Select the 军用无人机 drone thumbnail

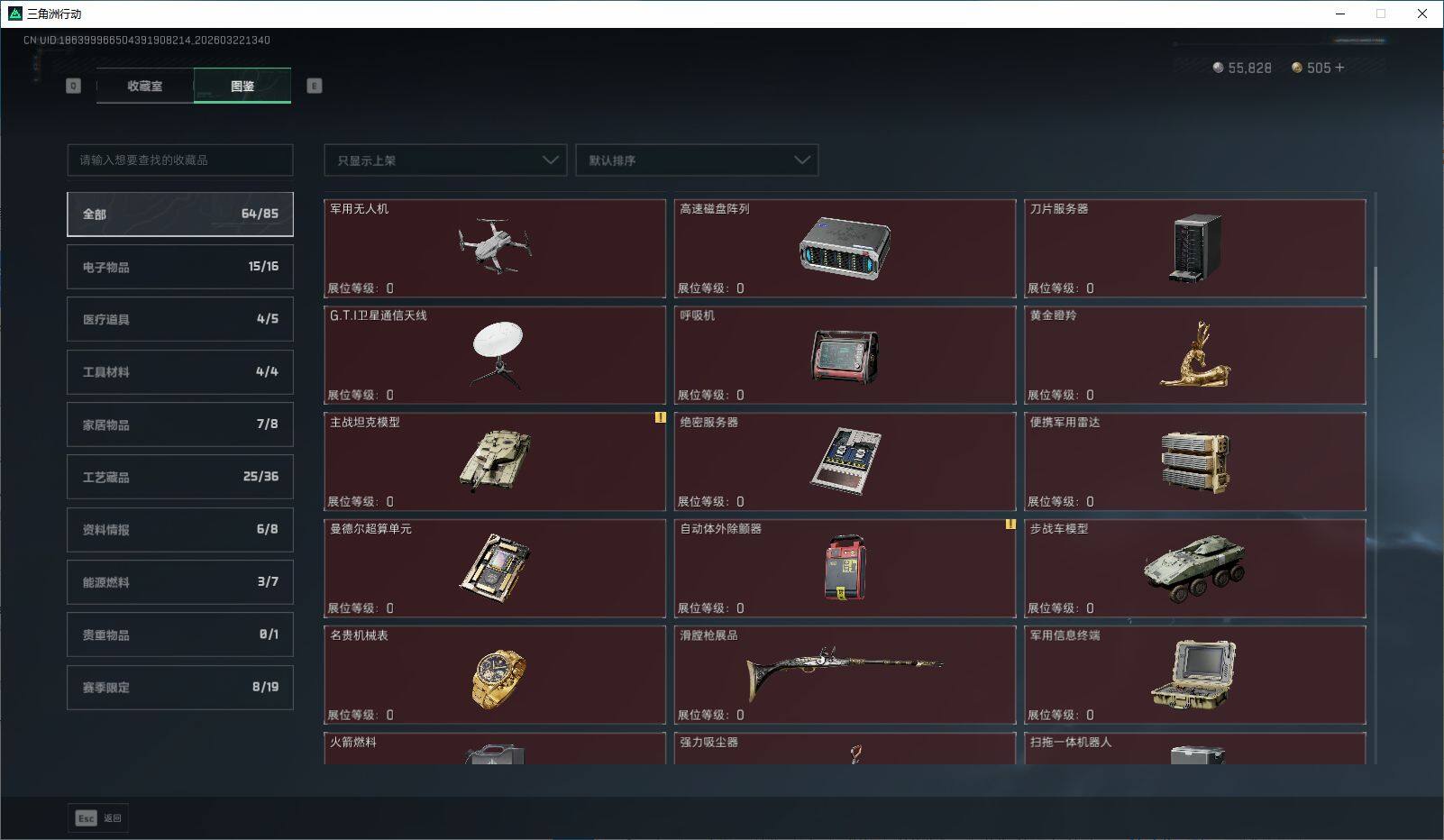495,249
